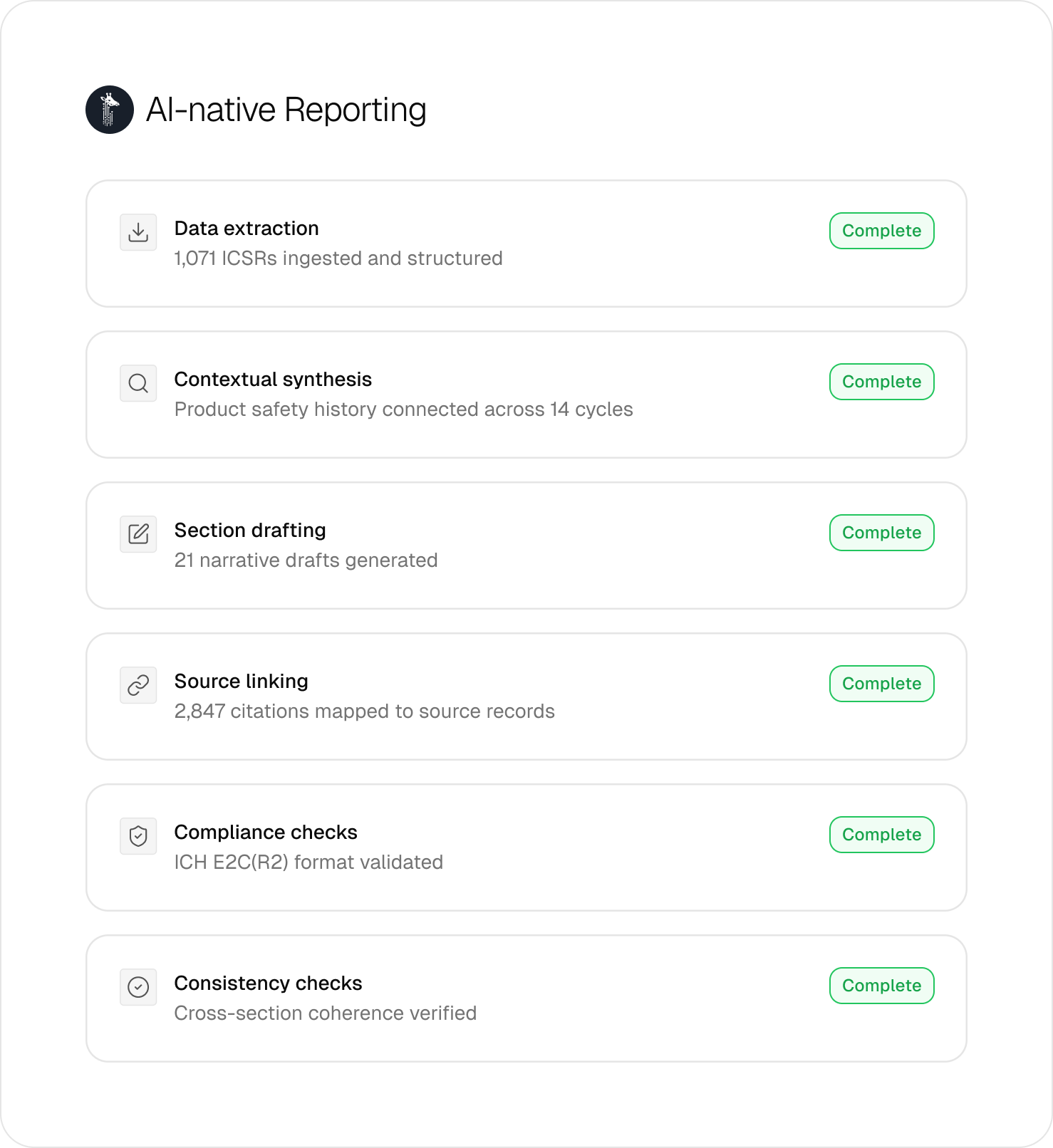1053x1148 pixels.
Task: Click the giraffe logo beside AI-native Reporting
Action: click(x=110, y=110)
